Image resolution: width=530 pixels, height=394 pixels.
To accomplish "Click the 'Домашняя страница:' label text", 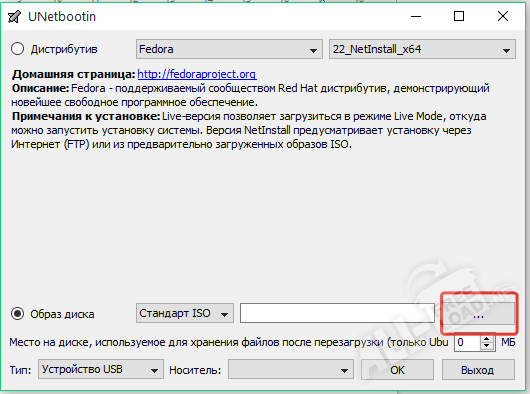I will point(73,74).
